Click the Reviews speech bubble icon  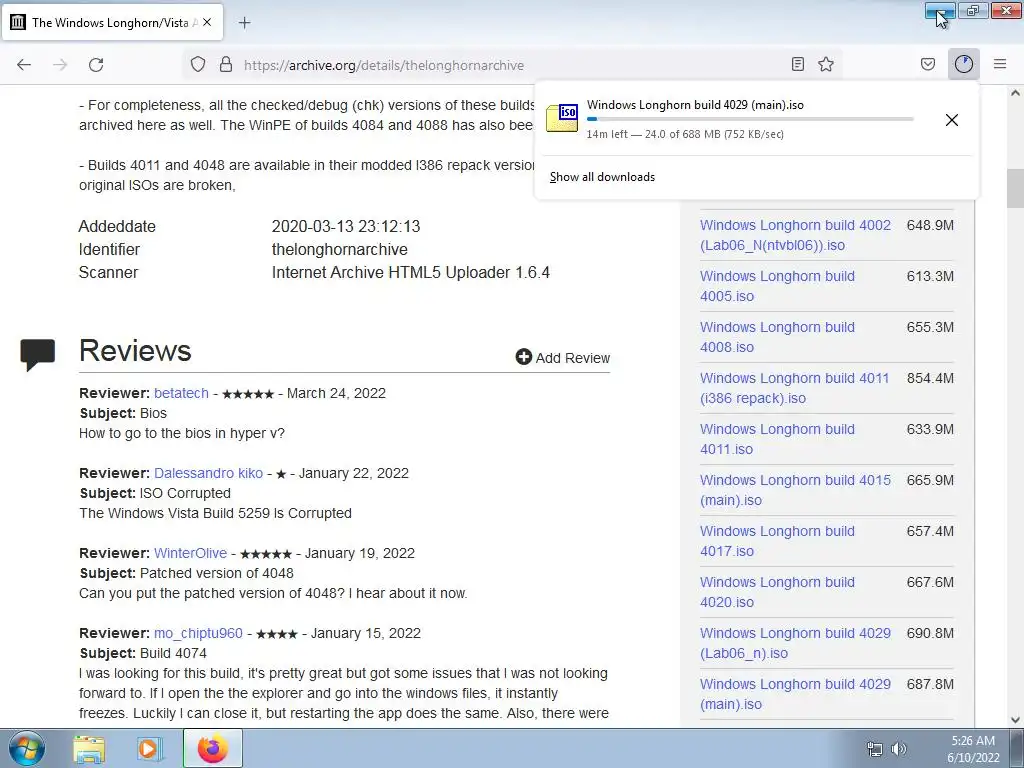click(x=37, y=355)
